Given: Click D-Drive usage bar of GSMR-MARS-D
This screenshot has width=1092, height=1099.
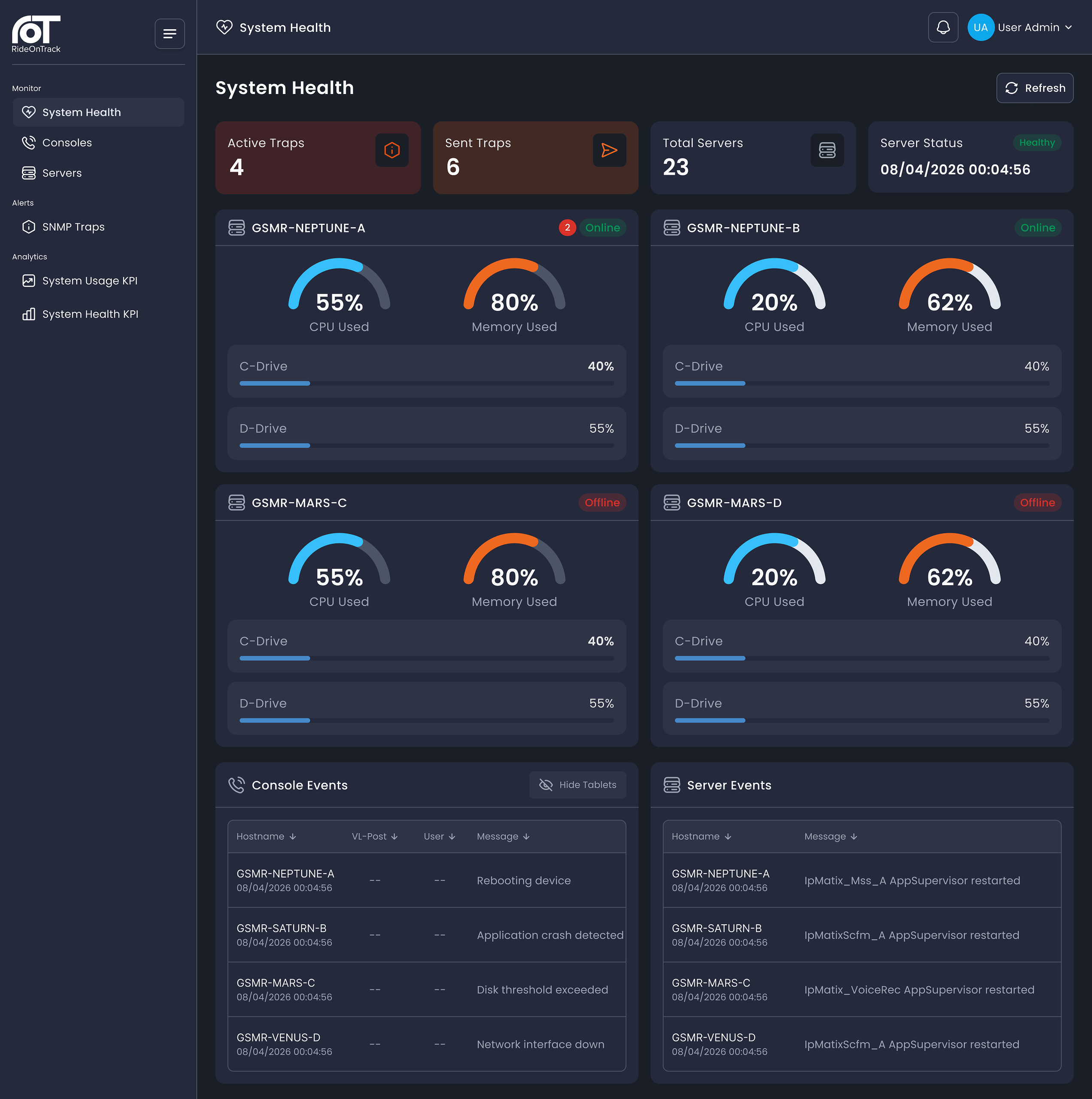Looking at the screenshot, I should click(861, 720).
